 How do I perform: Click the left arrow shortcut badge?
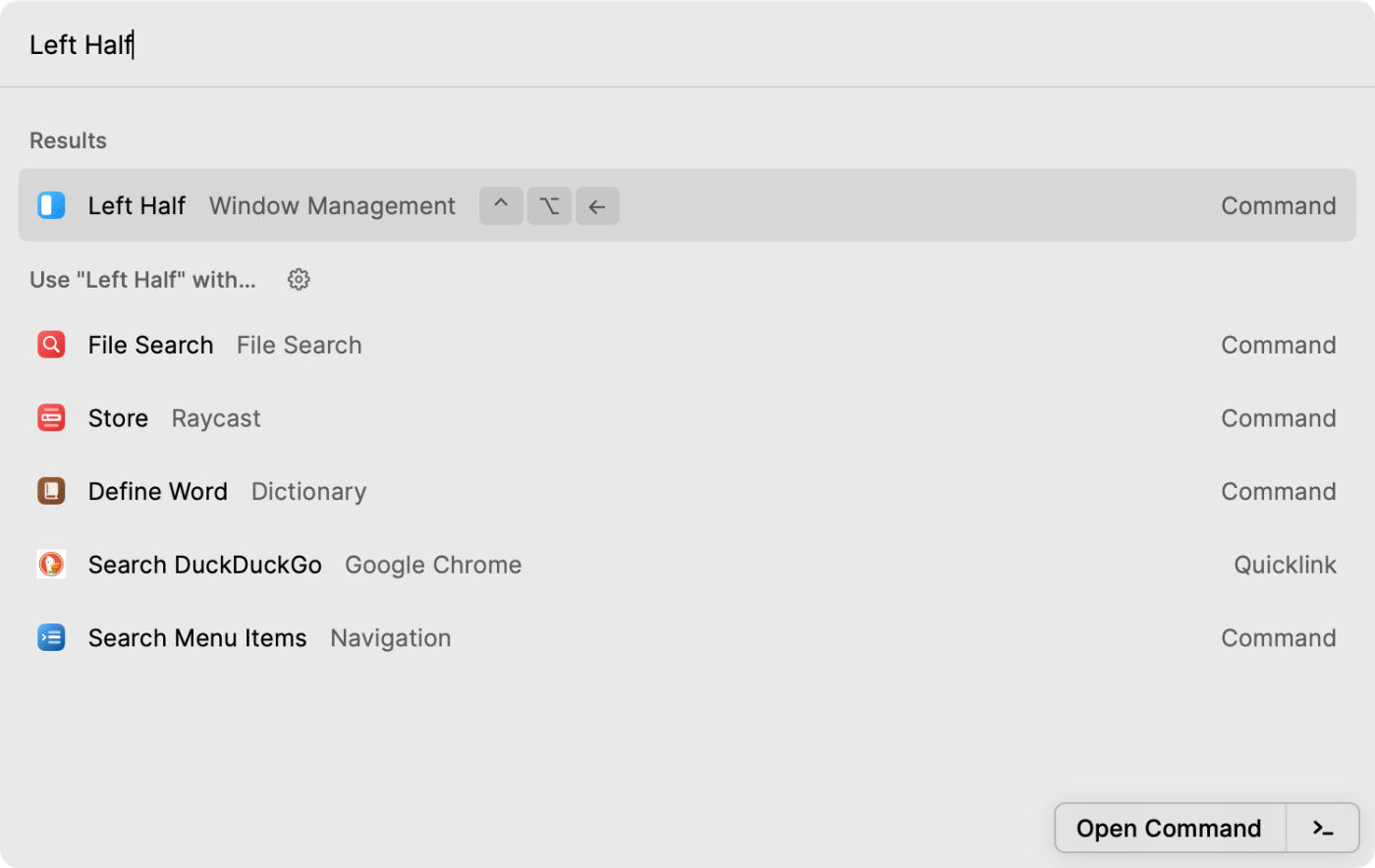(x=597, y=206)
